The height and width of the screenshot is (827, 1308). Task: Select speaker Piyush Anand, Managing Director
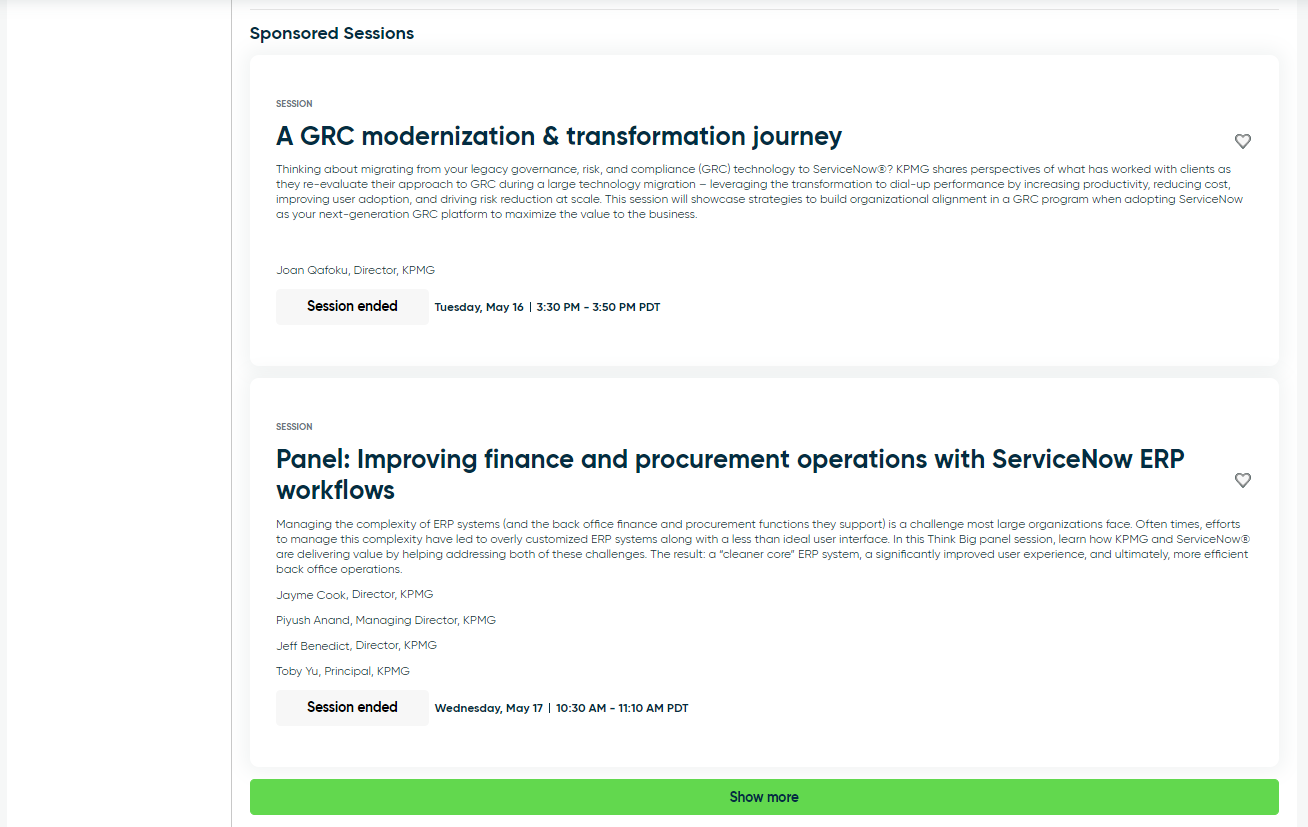pyautogui.click(x=386, y=620)
